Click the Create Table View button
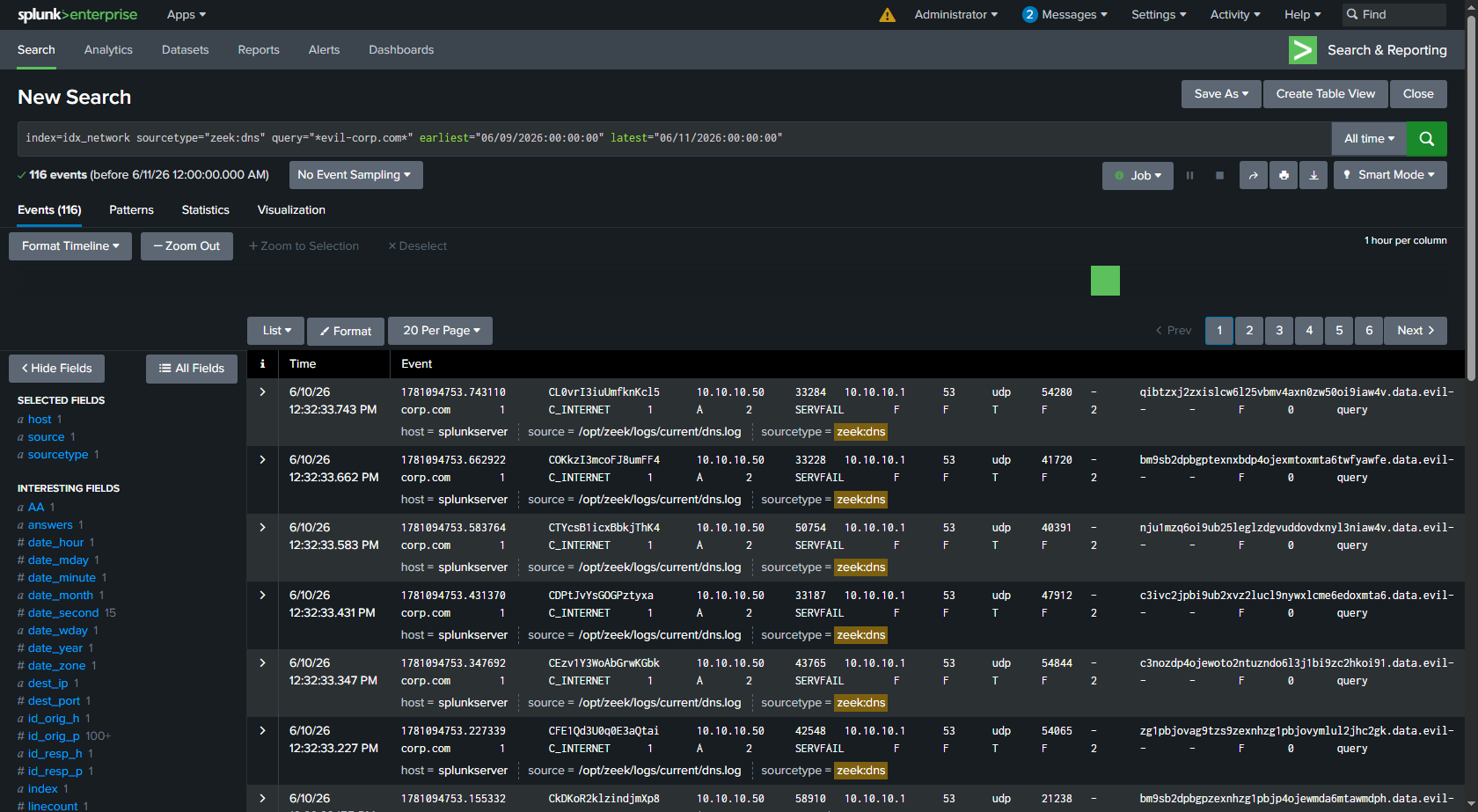The image size is (1478, 812). pos(1325,94)
